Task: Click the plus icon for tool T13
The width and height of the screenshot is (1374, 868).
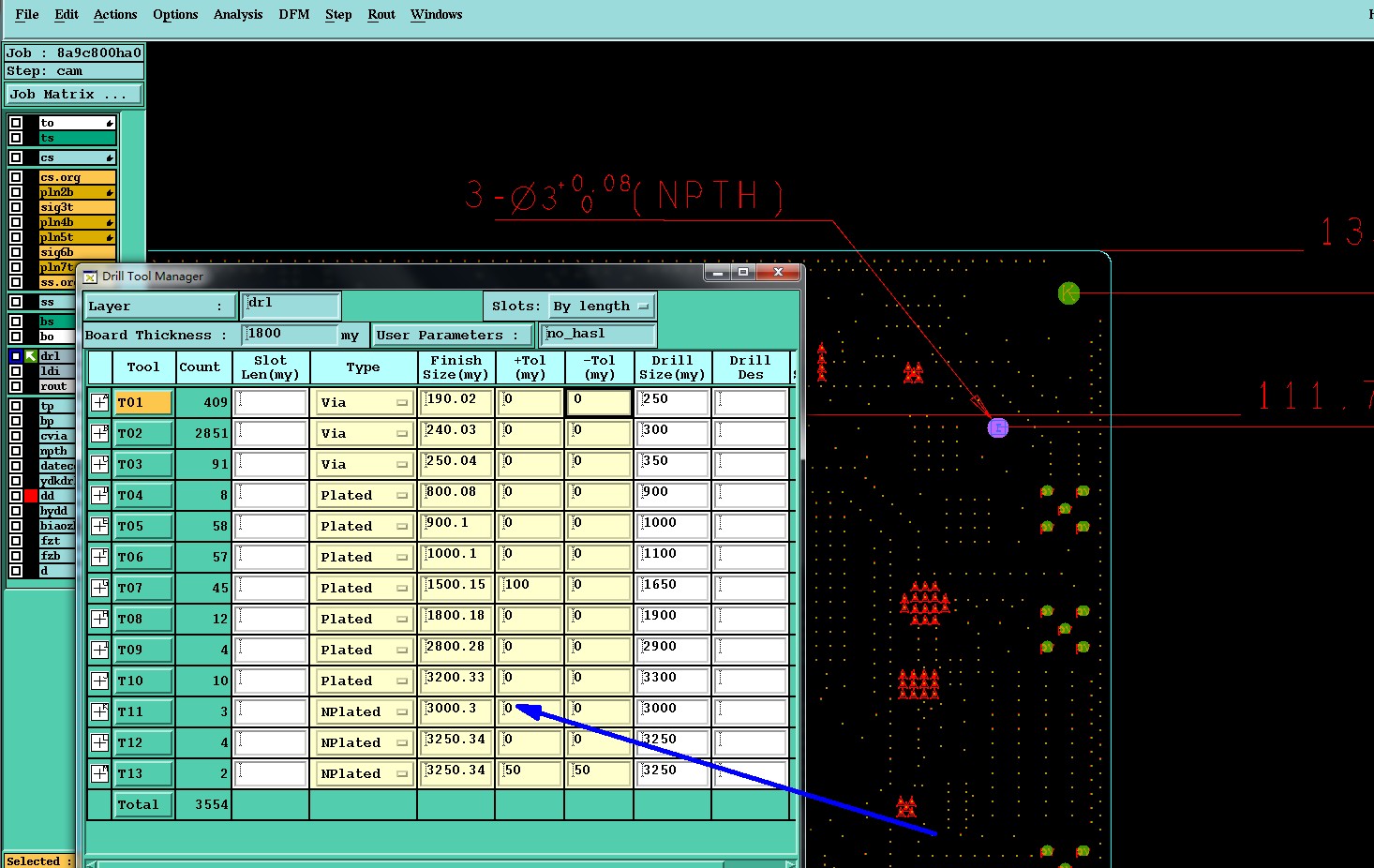Action: pyautogui.click(x=99, y=773)
